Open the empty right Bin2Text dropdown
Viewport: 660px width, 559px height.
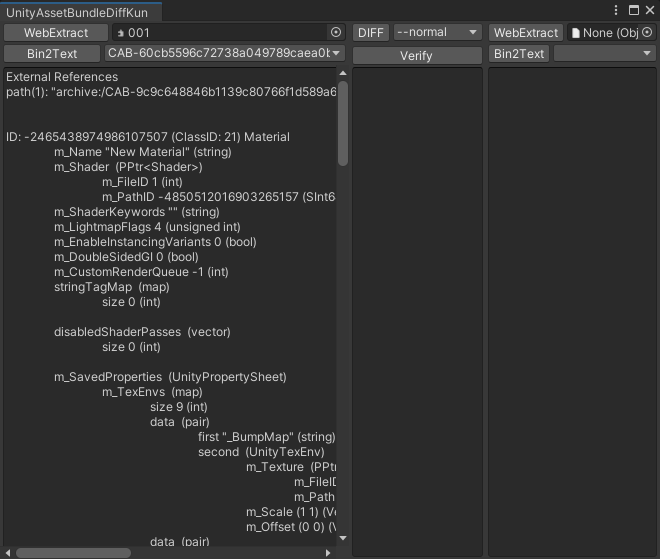pos(604,53)
